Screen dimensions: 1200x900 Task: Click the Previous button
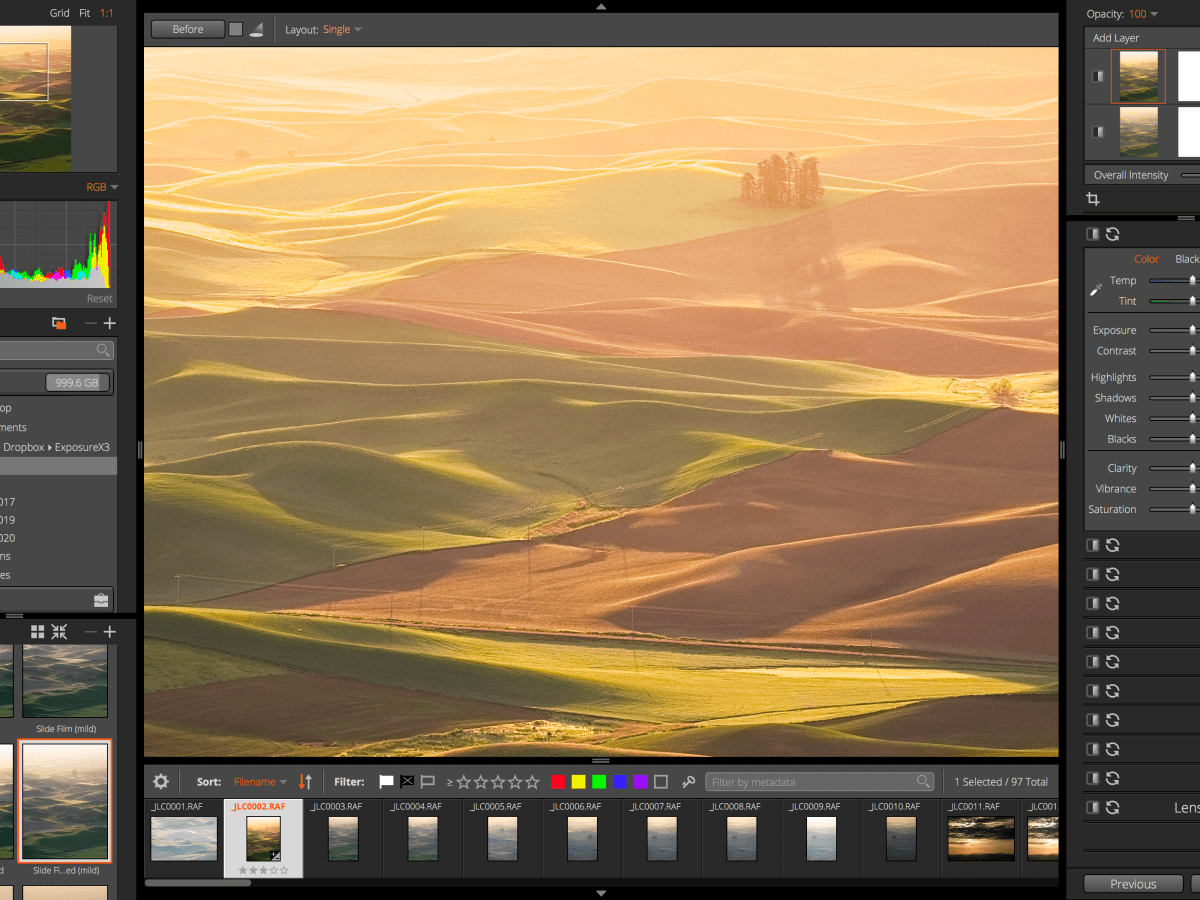[x=1133, y=884]
